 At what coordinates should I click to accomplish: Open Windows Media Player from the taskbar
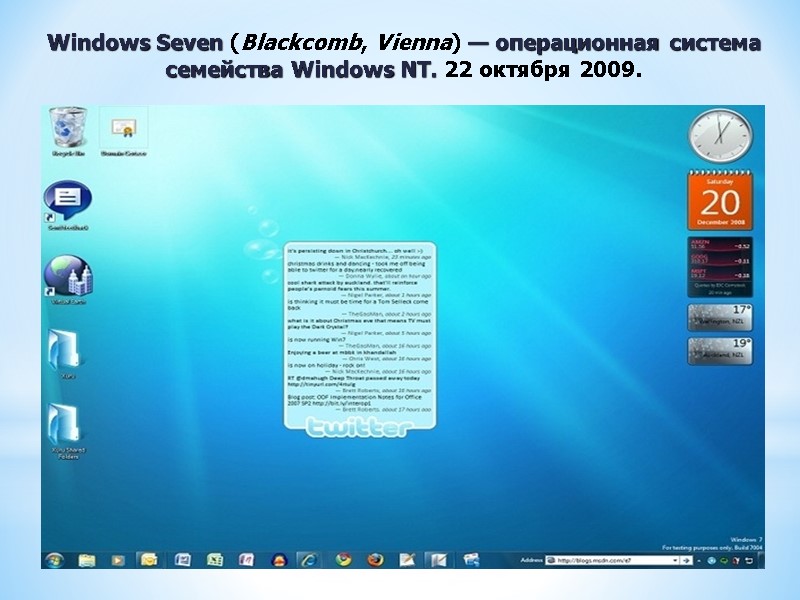[116, 558]
